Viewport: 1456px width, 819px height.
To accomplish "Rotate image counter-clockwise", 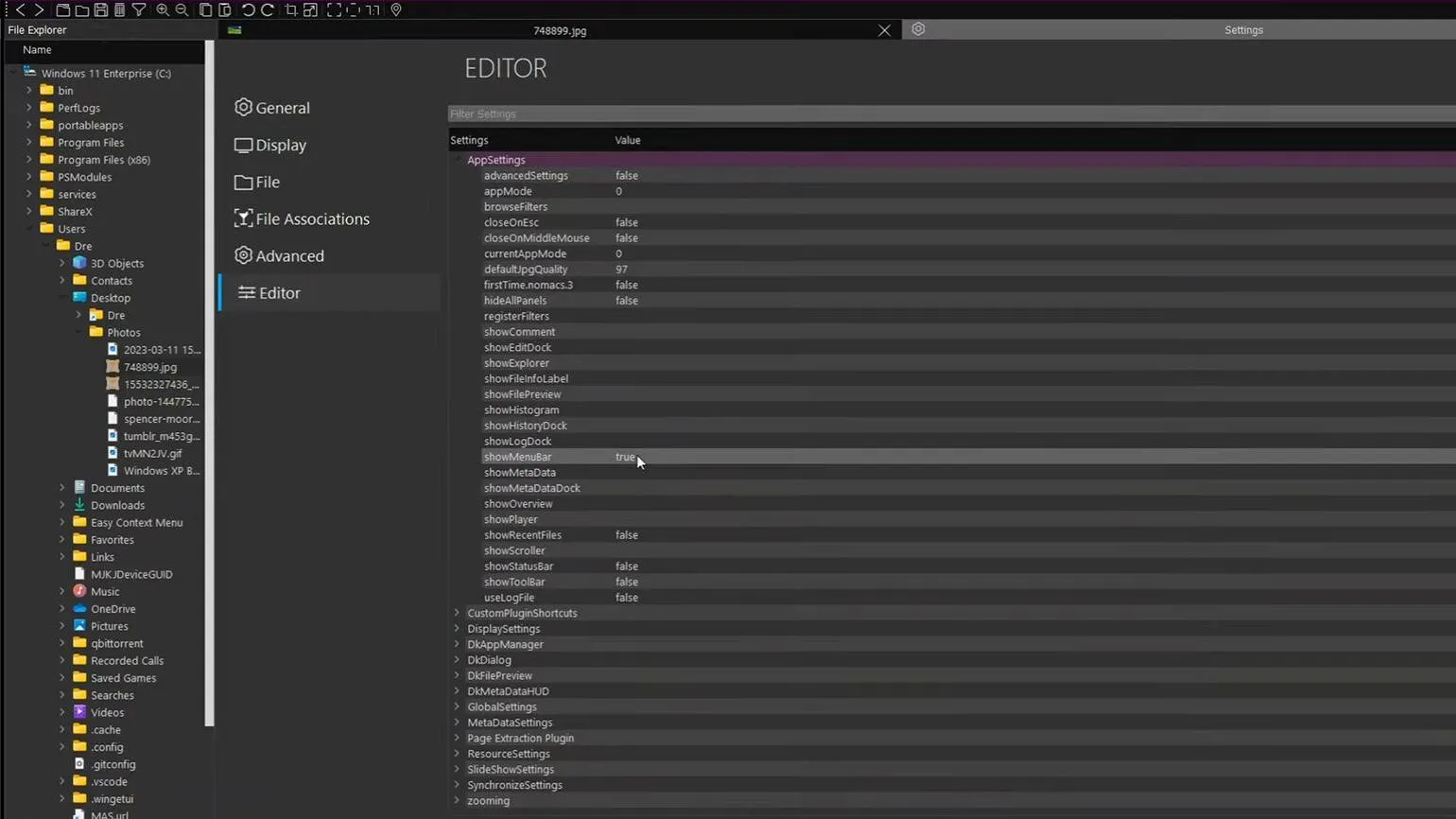I will (248, 9).
